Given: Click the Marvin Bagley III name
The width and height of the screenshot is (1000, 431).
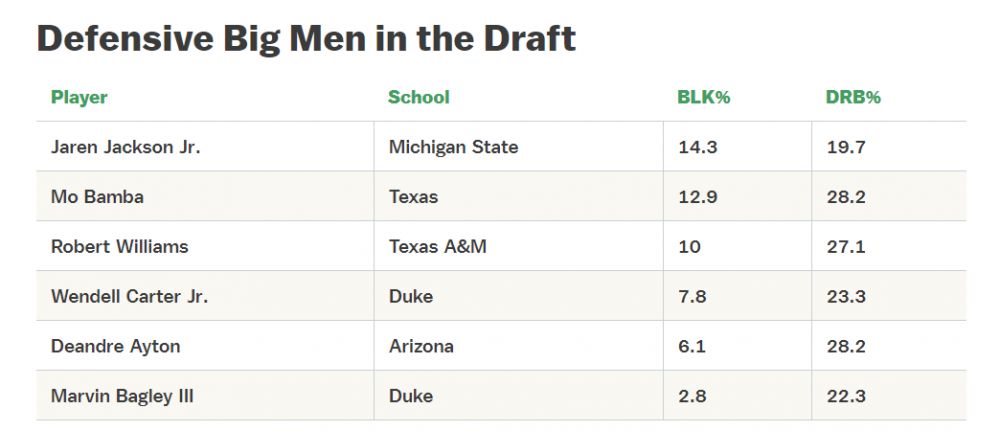Looking at the screenshot, I should click(122, 396).
